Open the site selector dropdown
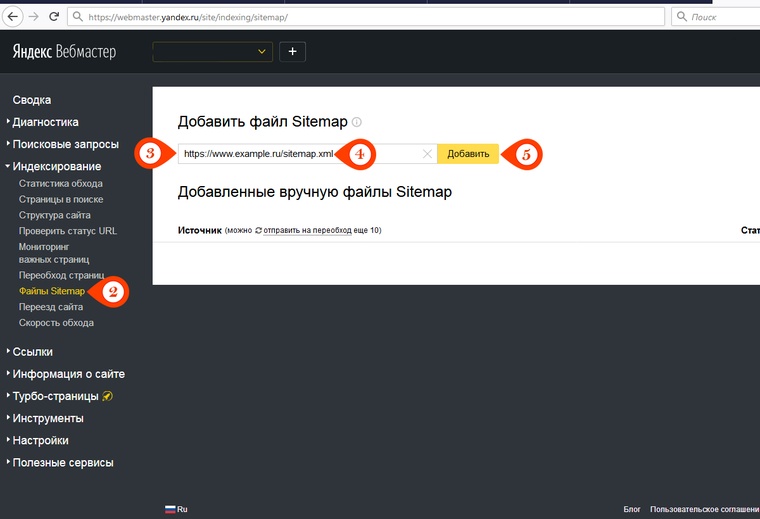 click(212, 51)
